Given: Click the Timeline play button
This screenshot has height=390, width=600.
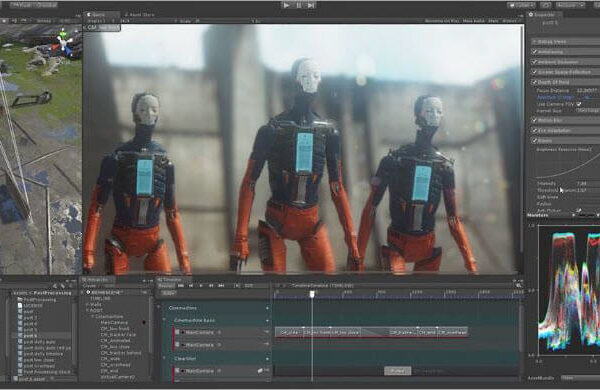Looking at the screenshot, I should [x=201, y=286].
